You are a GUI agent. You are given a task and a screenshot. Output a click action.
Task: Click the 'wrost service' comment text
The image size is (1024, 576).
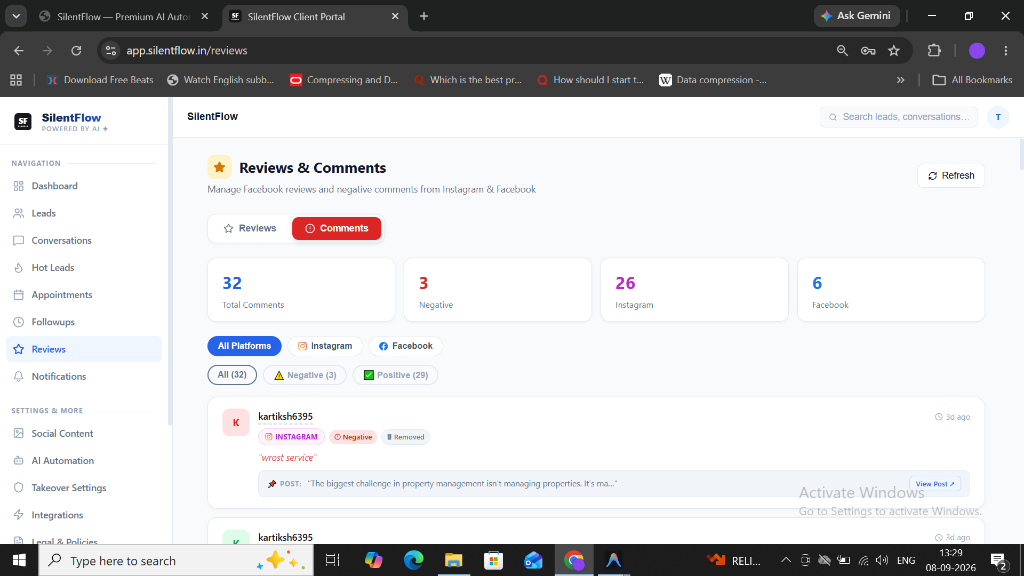click(287, 458)
